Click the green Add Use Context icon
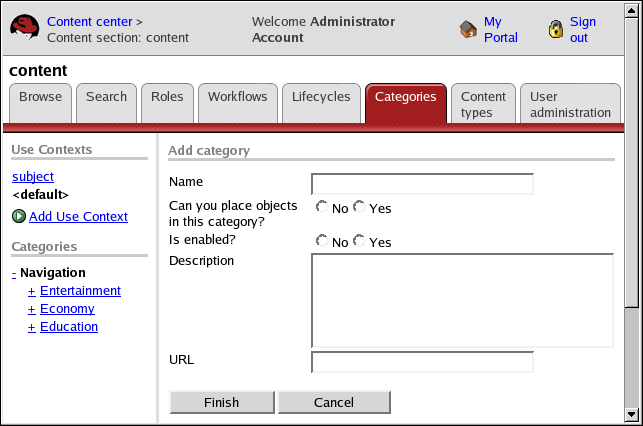Image resolution: width=643 pixels, height=426 pixels. click(x=19, y=216)
